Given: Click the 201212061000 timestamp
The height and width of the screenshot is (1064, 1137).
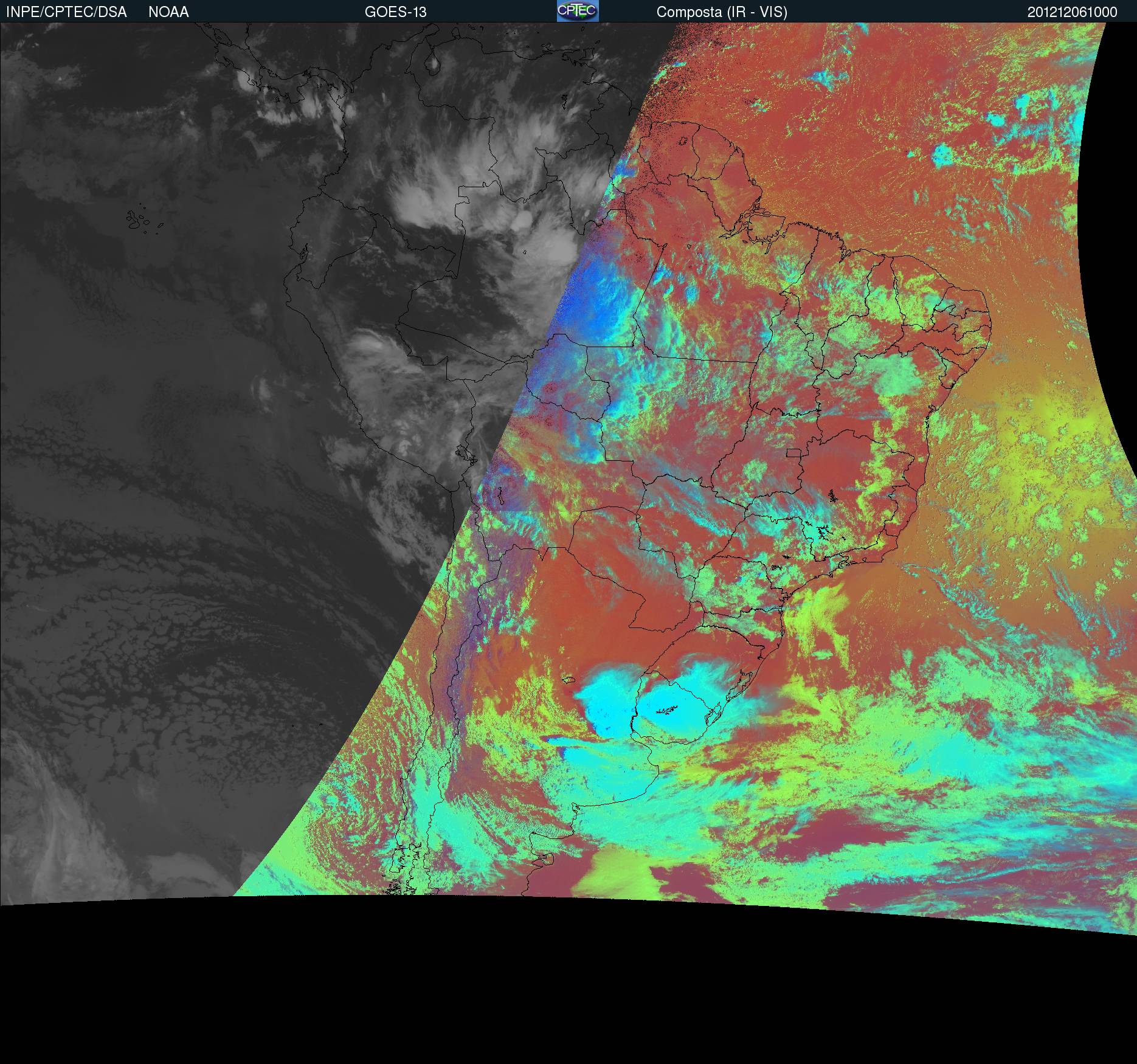Looking at the screenshot, I should (x=1073, y=12).
